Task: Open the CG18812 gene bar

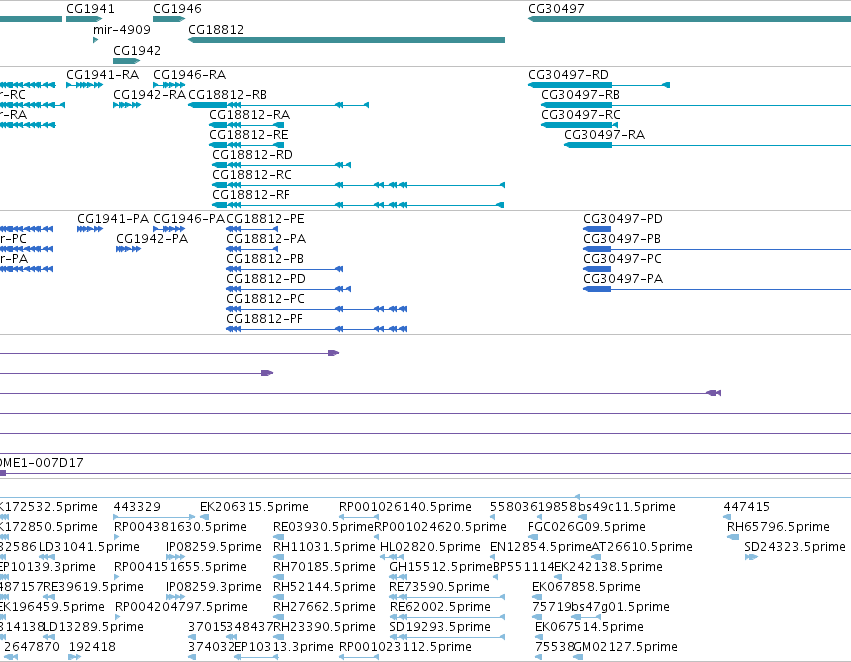Action: point(346,40)
